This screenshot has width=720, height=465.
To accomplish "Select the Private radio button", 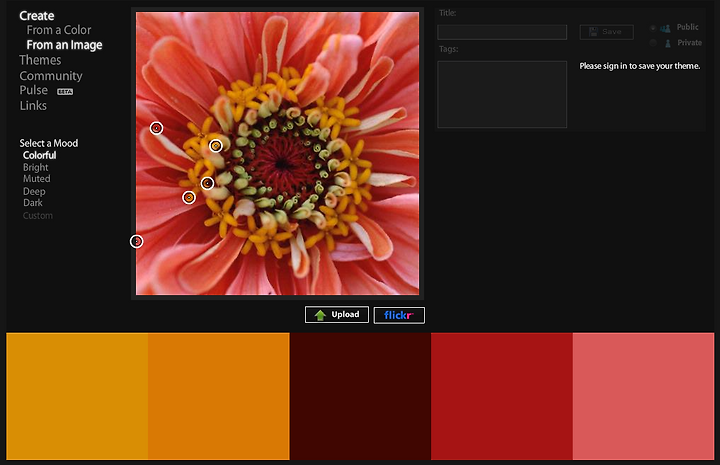I will tap(653, 43).
